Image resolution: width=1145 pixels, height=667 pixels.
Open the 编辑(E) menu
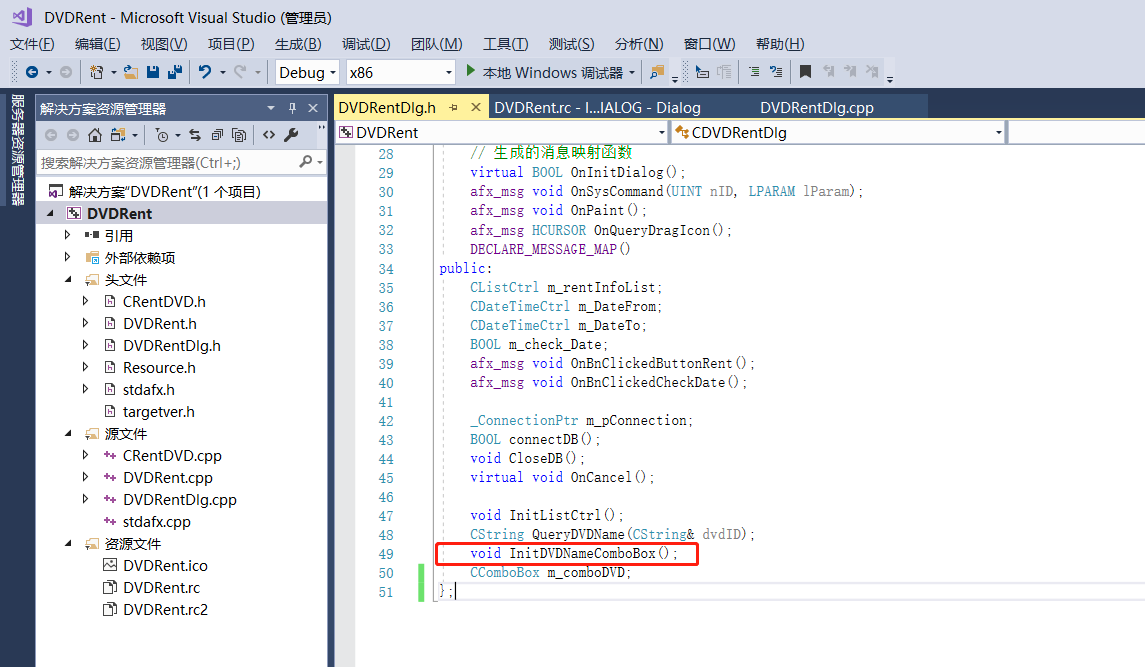coord(97,44)
